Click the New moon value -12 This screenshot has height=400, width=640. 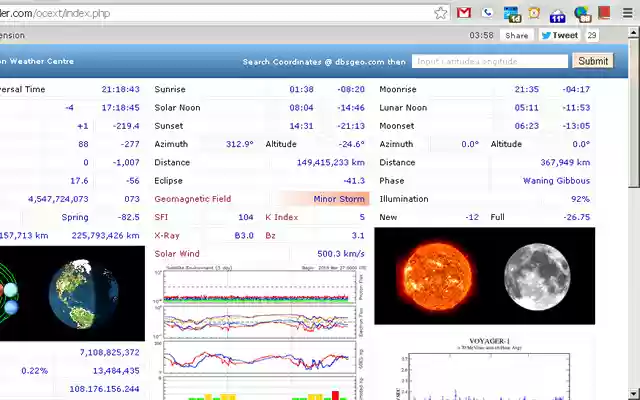click(x=472, y=217)
